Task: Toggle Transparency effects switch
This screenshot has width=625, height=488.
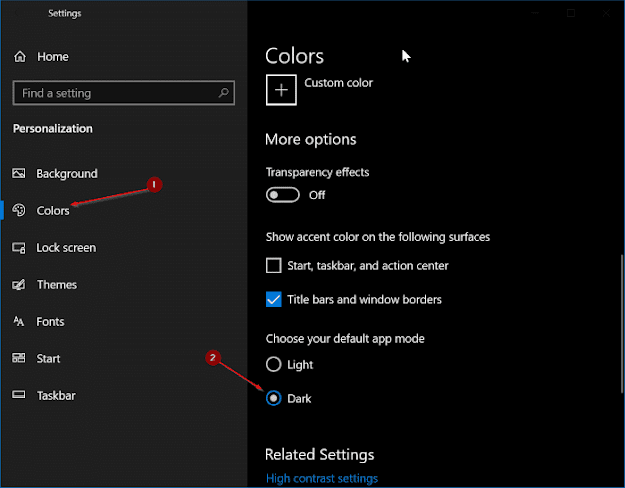Action: click(x=283, y=195)
